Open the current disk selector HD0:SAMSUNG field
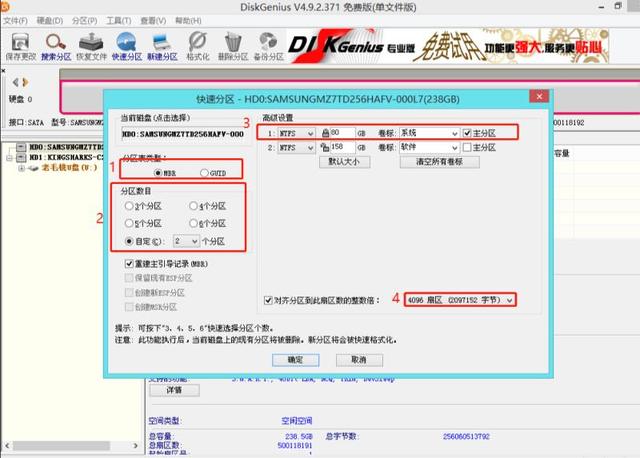 coord(183,134)
